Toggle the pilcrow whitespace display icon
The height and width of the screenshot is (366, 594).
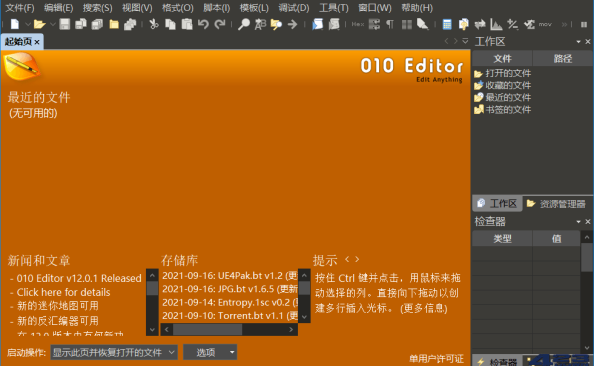pos(390,24)
